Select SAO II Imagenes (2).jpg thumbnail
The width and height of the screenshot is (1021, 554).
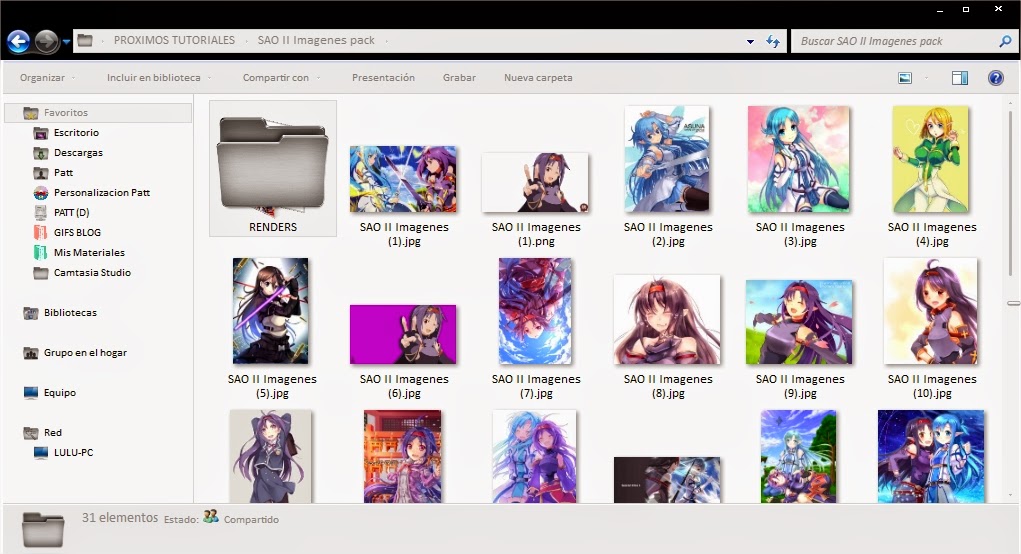[x=667, y=159]
